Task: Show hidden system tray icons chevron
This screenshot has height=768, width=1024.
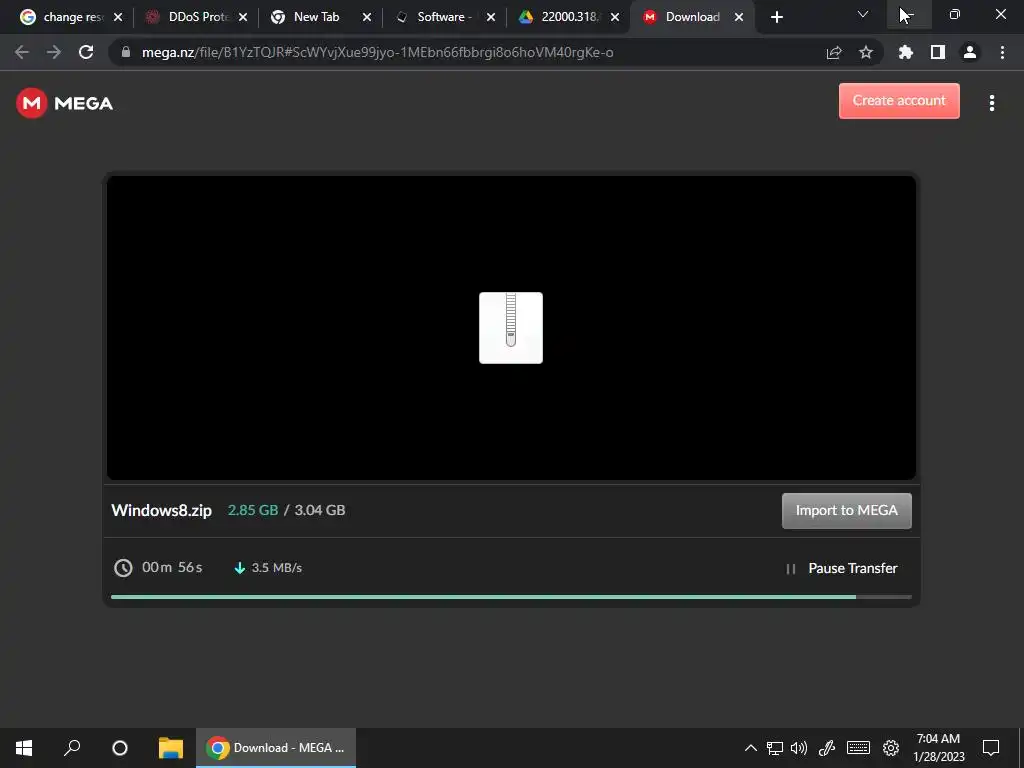Action: [x=751, y=748]
